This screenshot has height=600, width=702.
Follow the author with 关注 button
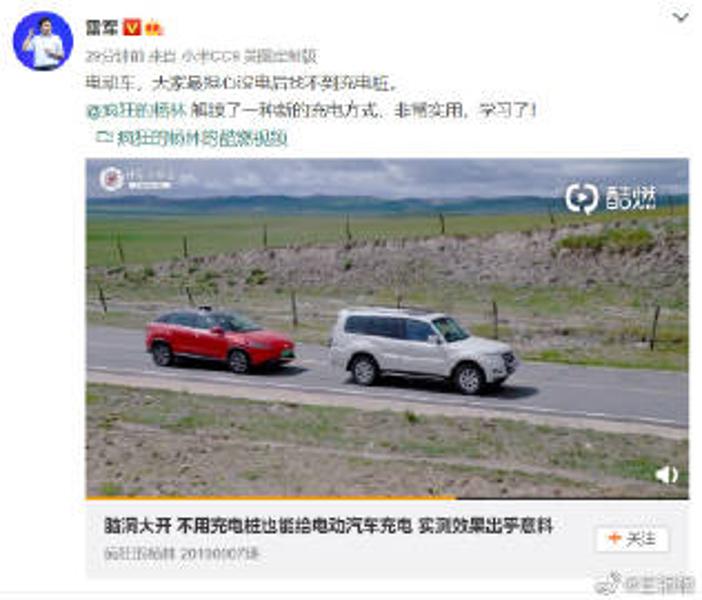click(x=632, y=540)
